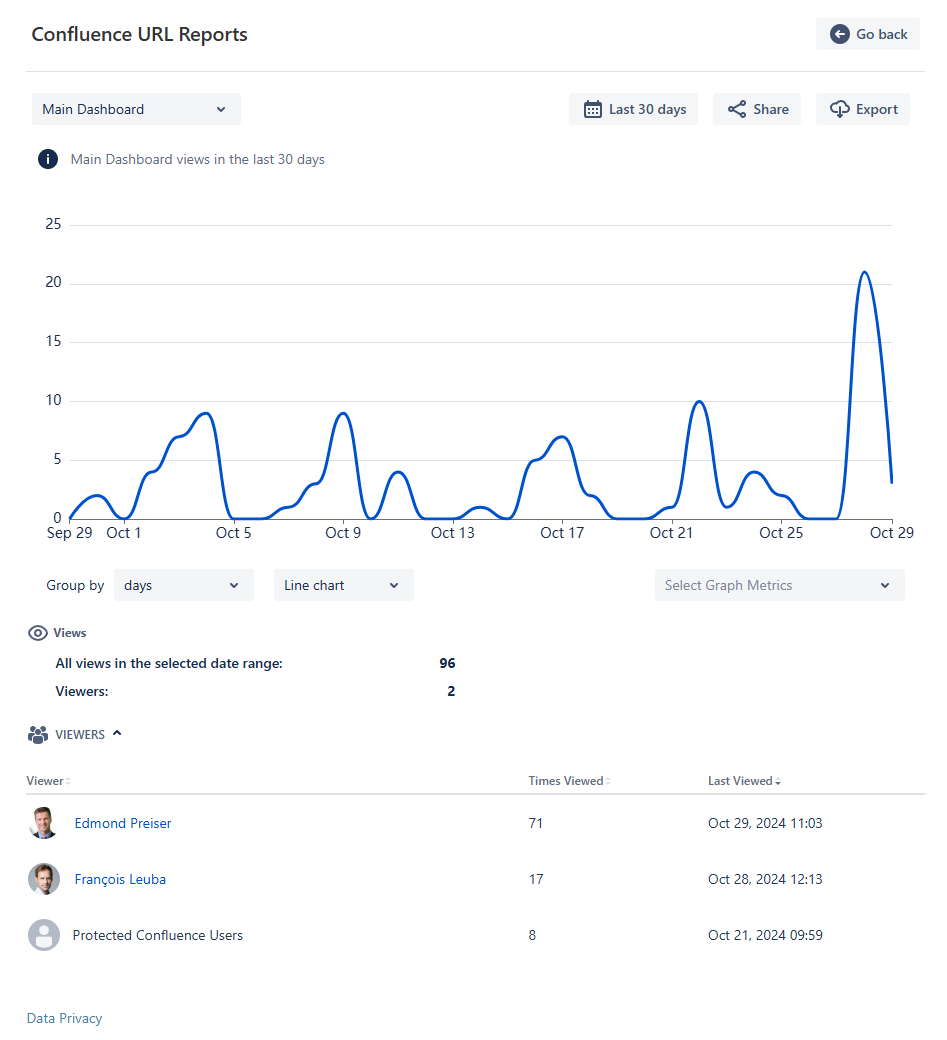Click François Leuba's profile picture
Viewport: 947px width, 1040px height.
(x=44, y=879)
